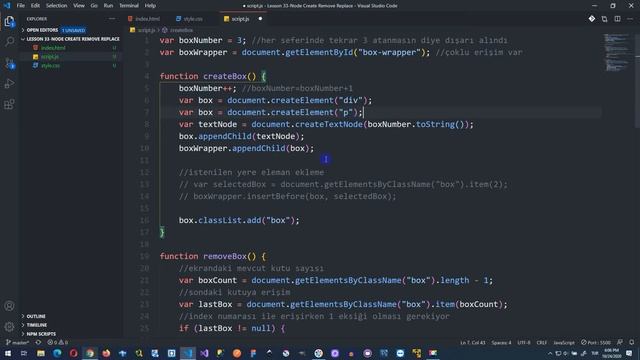Viewport: 640px width, 360px height.
Task: Click the Ln 7, Col 43 cursor position
Action: point(473,342)
